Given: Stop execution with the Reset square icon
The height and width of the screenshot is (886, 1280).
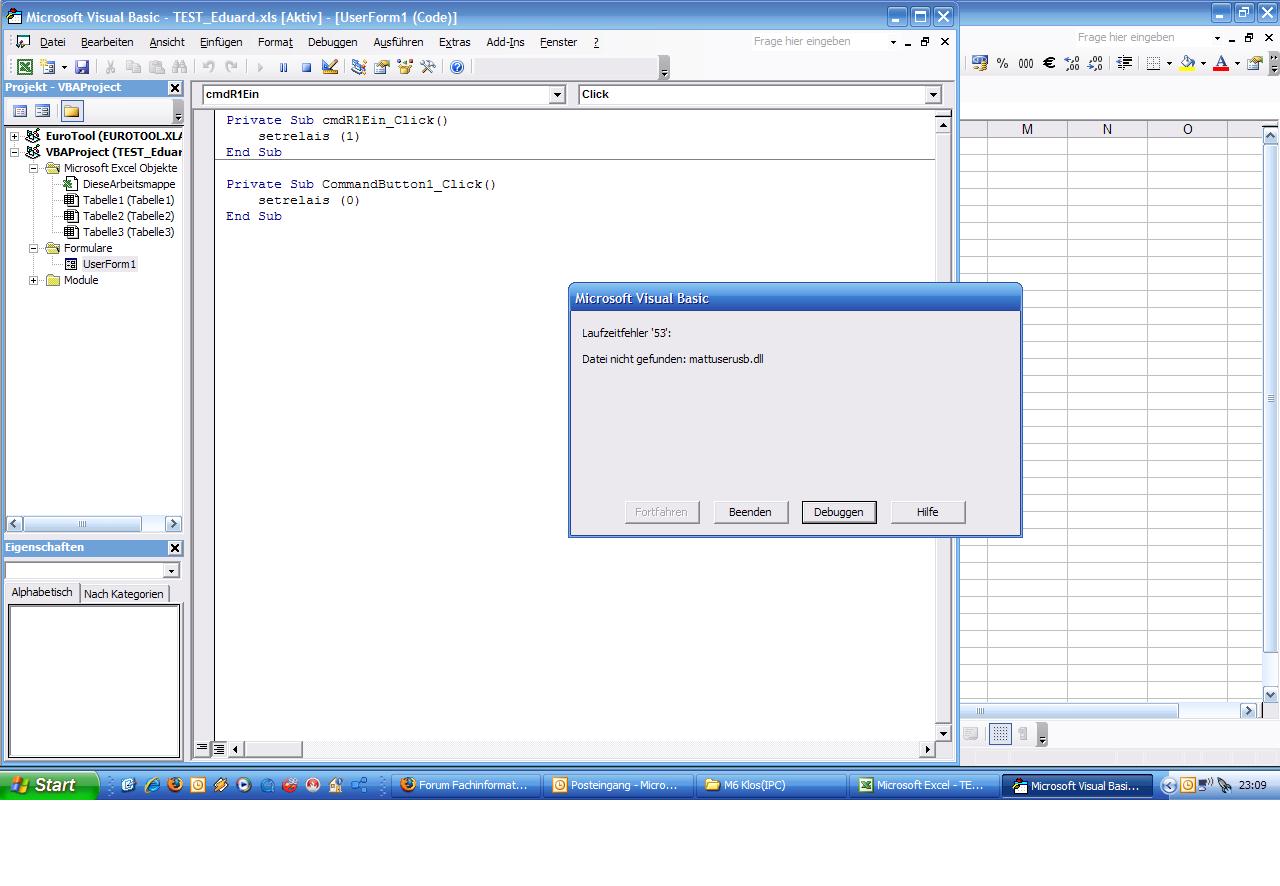Looking at the screenshot, I should click(x=306, y=67).
